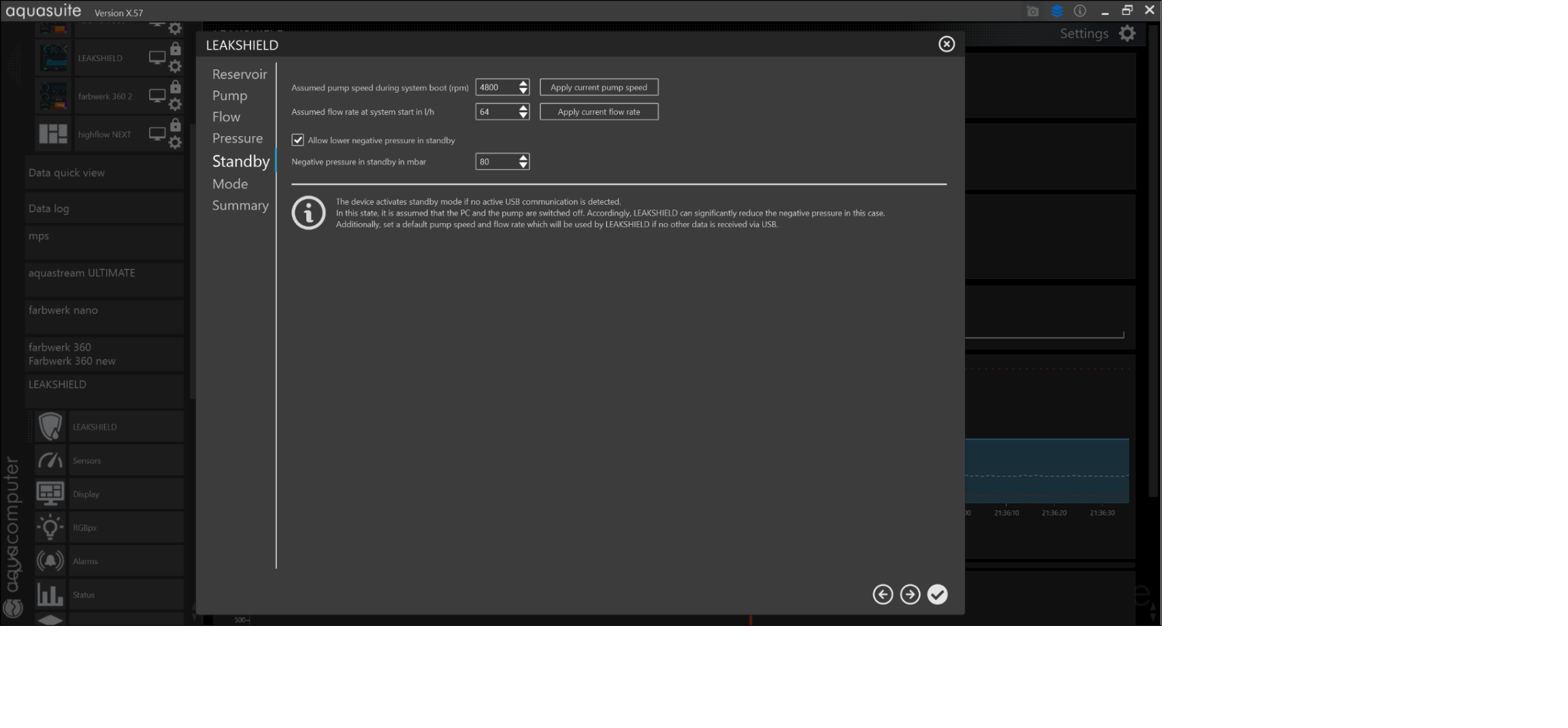Click the assumed flow rate input field
The image size is (1568, 728).
pos(497,112)
